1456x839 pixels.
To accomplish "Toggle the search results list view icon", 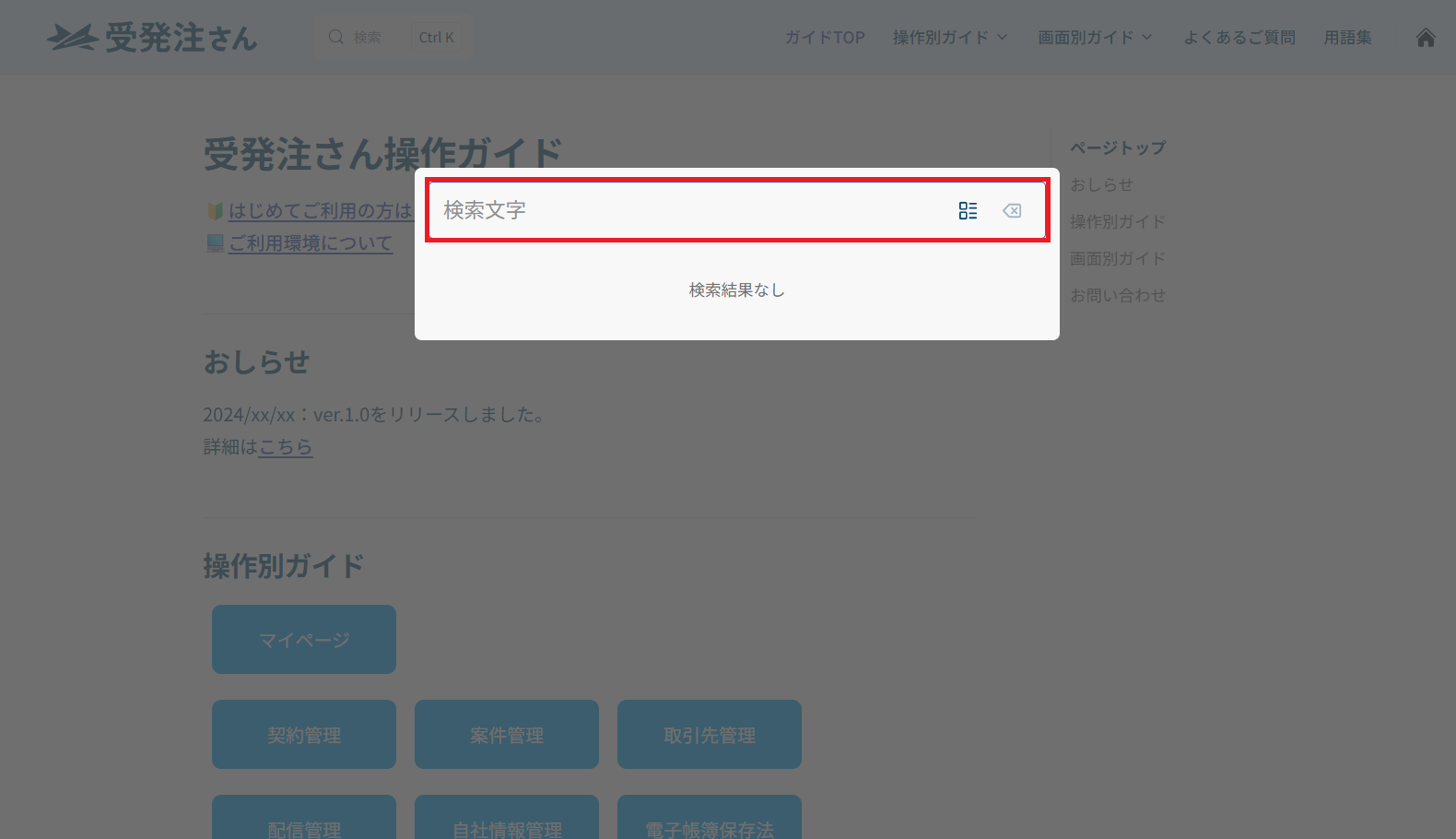I will (x=968, y=211).
